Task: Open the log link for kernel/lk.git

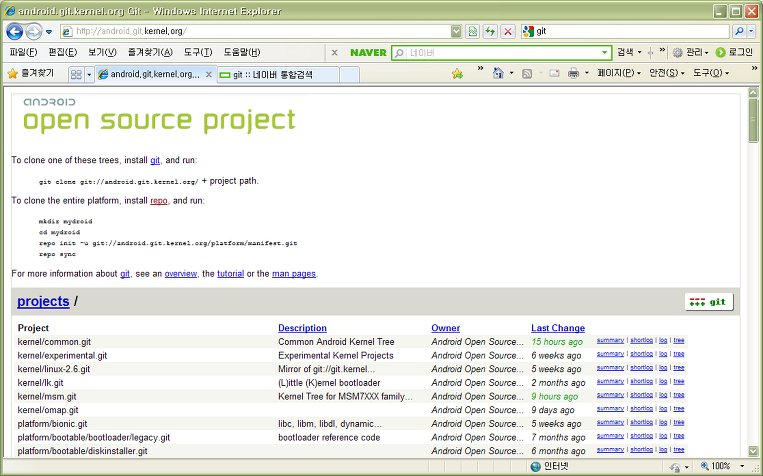Action: click(x=663, y=381)
